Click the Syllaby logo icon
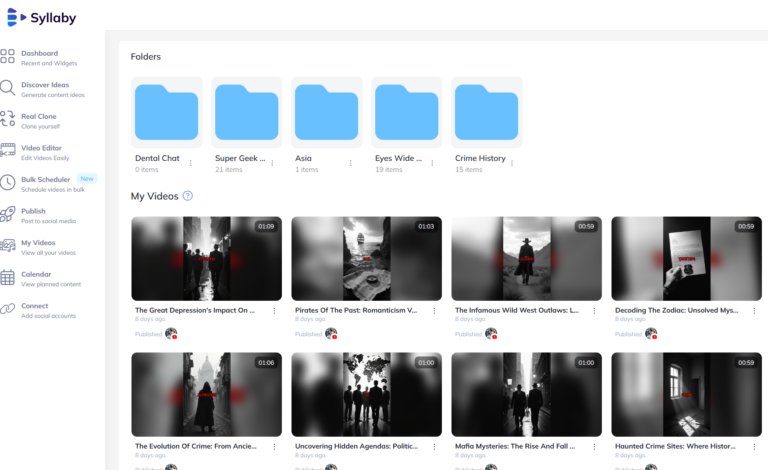The width and height of the screenshot is (768, 470). click(15, 18)
